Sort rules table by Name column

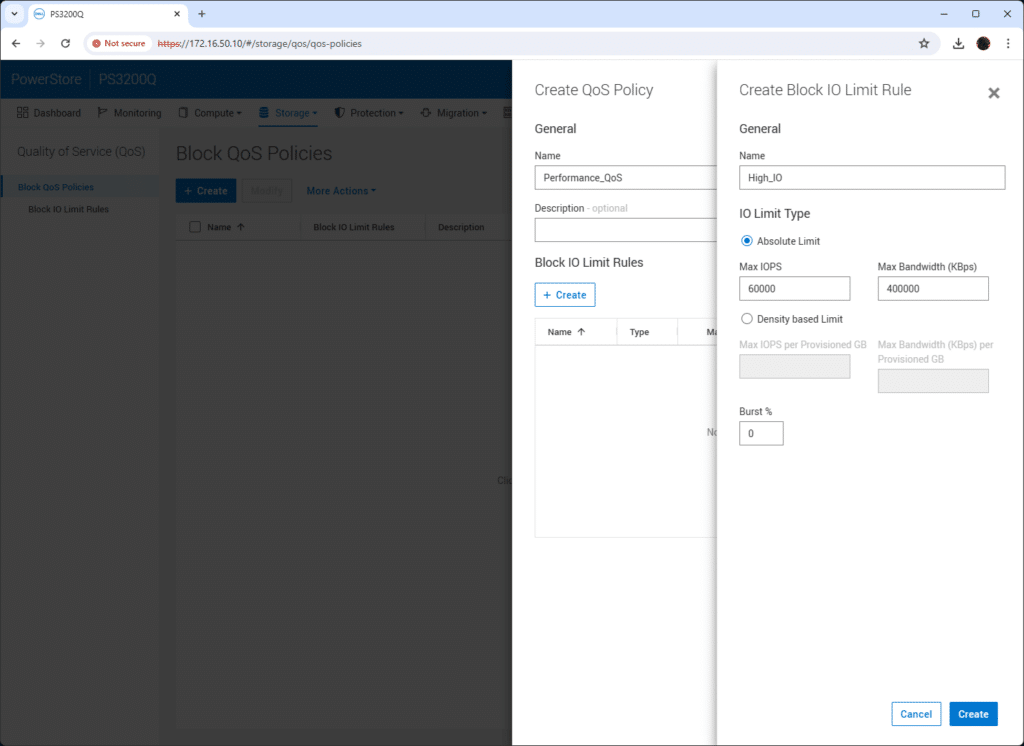point(566,332)
